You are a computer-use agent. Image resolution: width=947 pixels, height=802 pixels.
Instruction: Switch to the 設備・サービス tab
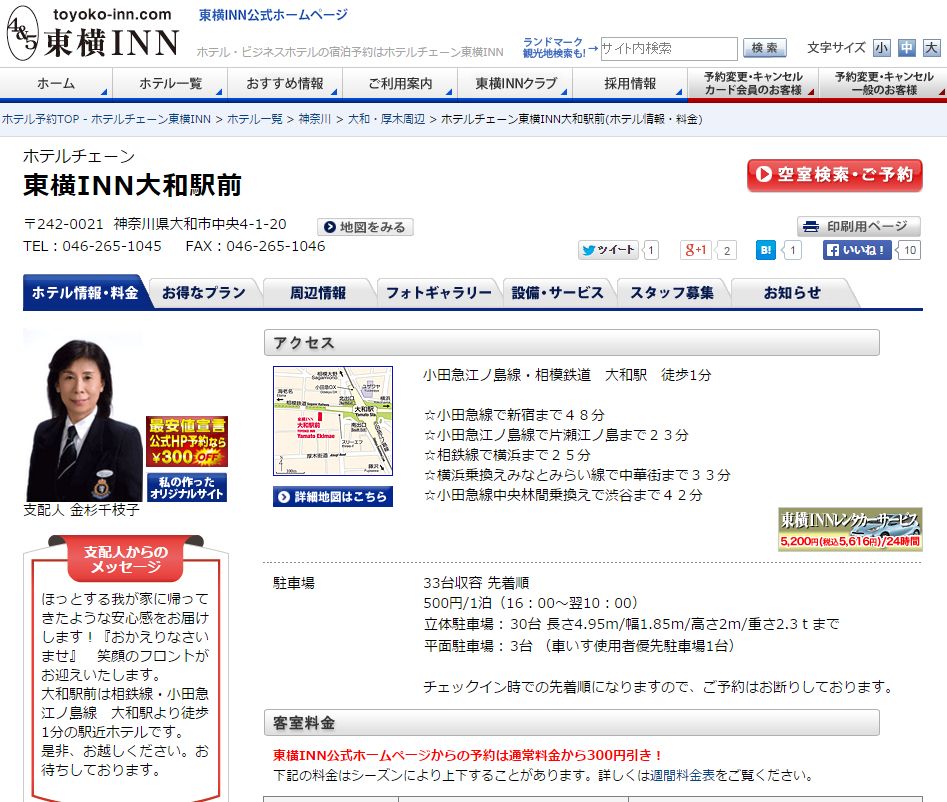(x=557, y=293)
